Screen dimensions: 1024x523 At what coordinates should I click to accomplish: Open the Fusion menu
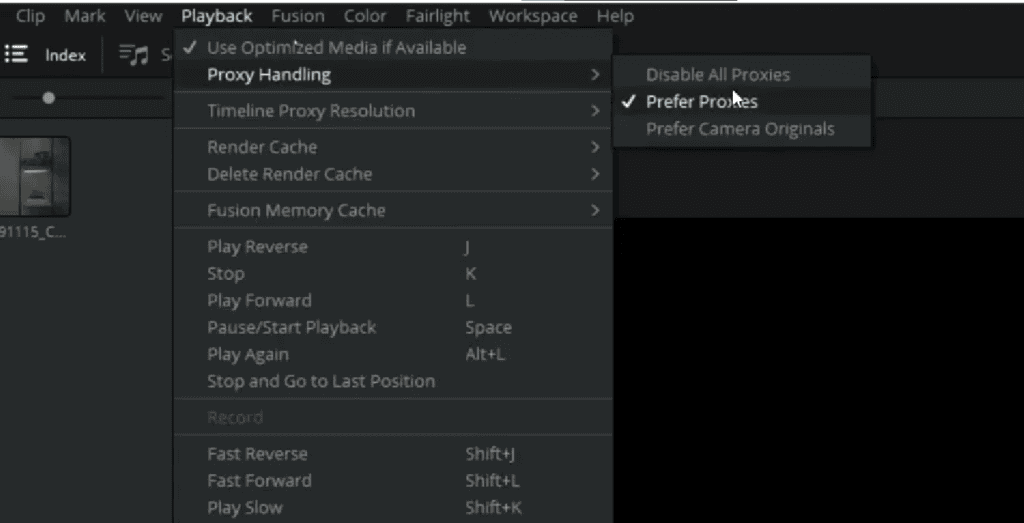297,16
